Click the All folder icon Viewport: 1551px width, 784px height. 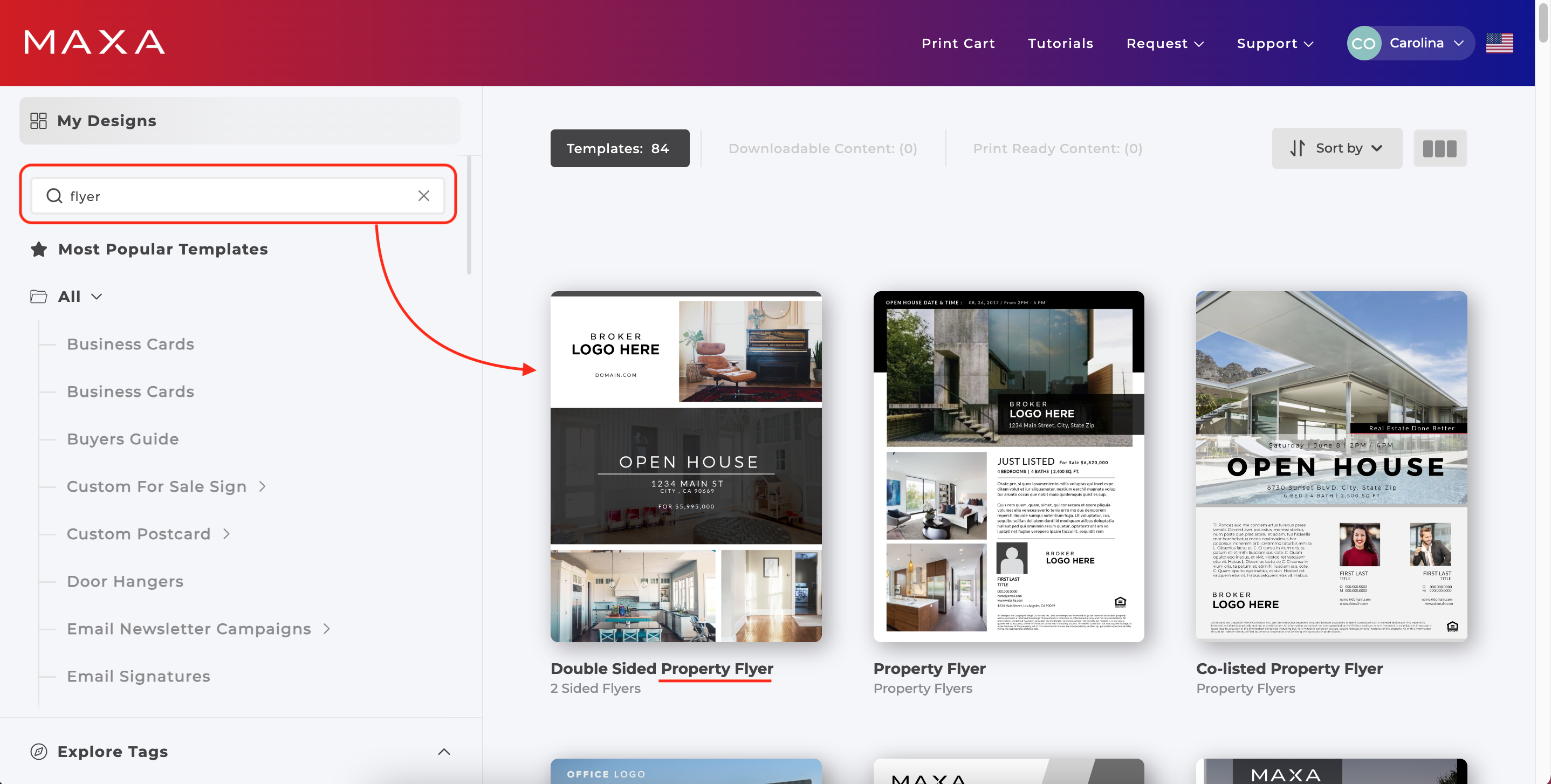[38, 296]
